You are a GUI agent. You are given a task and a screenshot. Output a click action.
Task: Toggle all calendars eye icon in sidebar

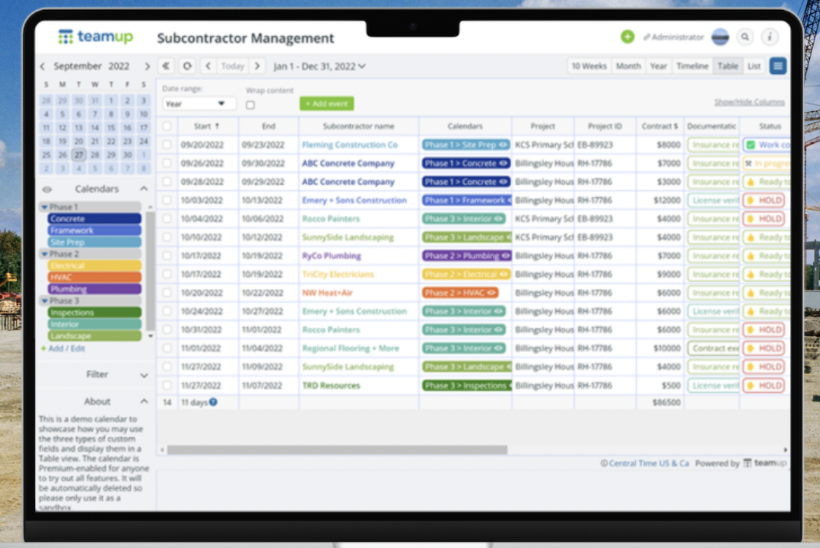[x=47, y=189]
